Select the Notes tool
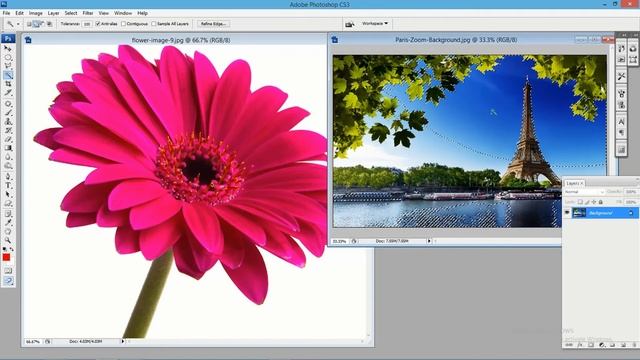 (x=8, y=213)
